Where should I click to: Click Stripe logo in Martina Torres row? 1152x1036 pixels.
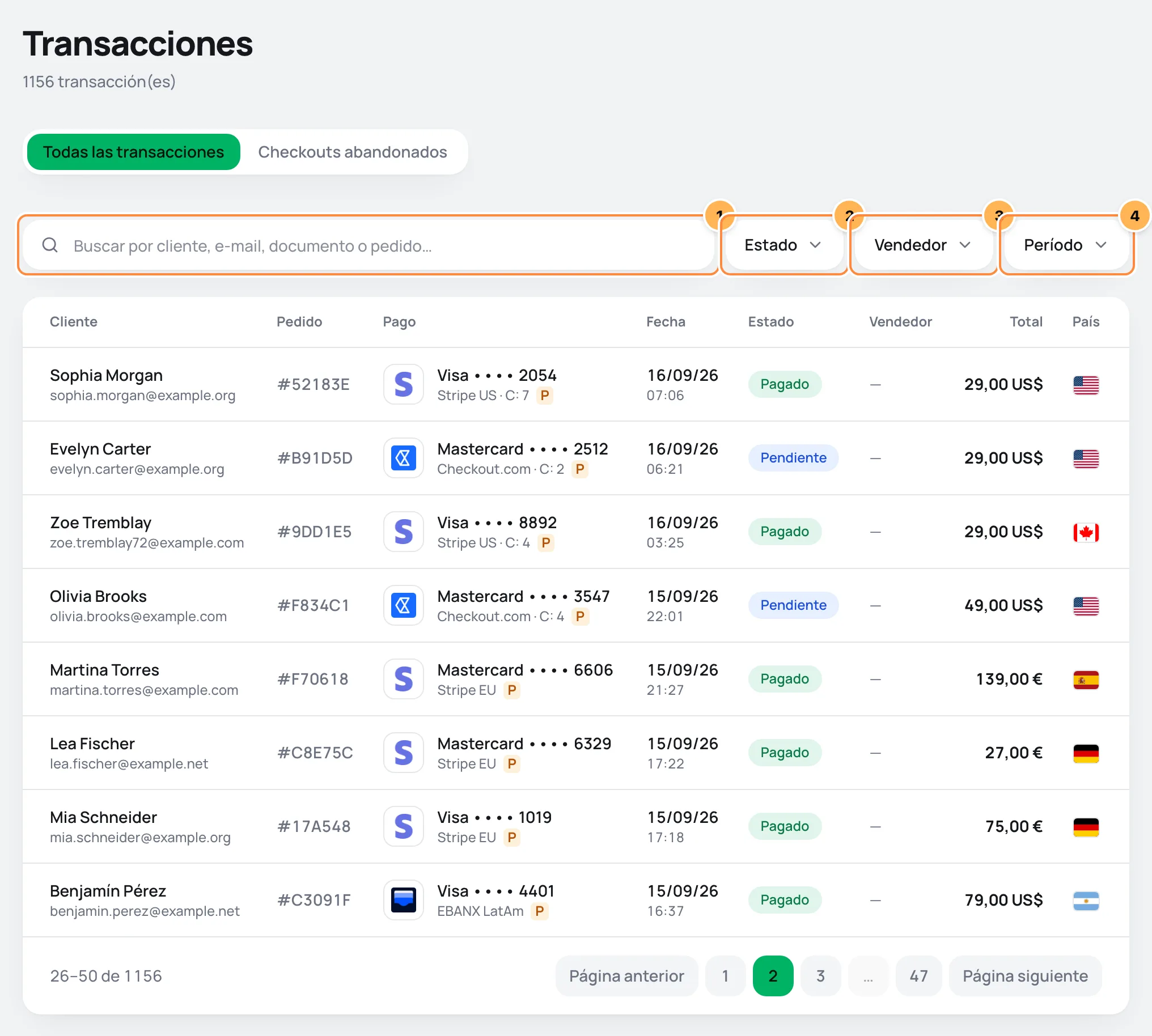click(403, 678)
